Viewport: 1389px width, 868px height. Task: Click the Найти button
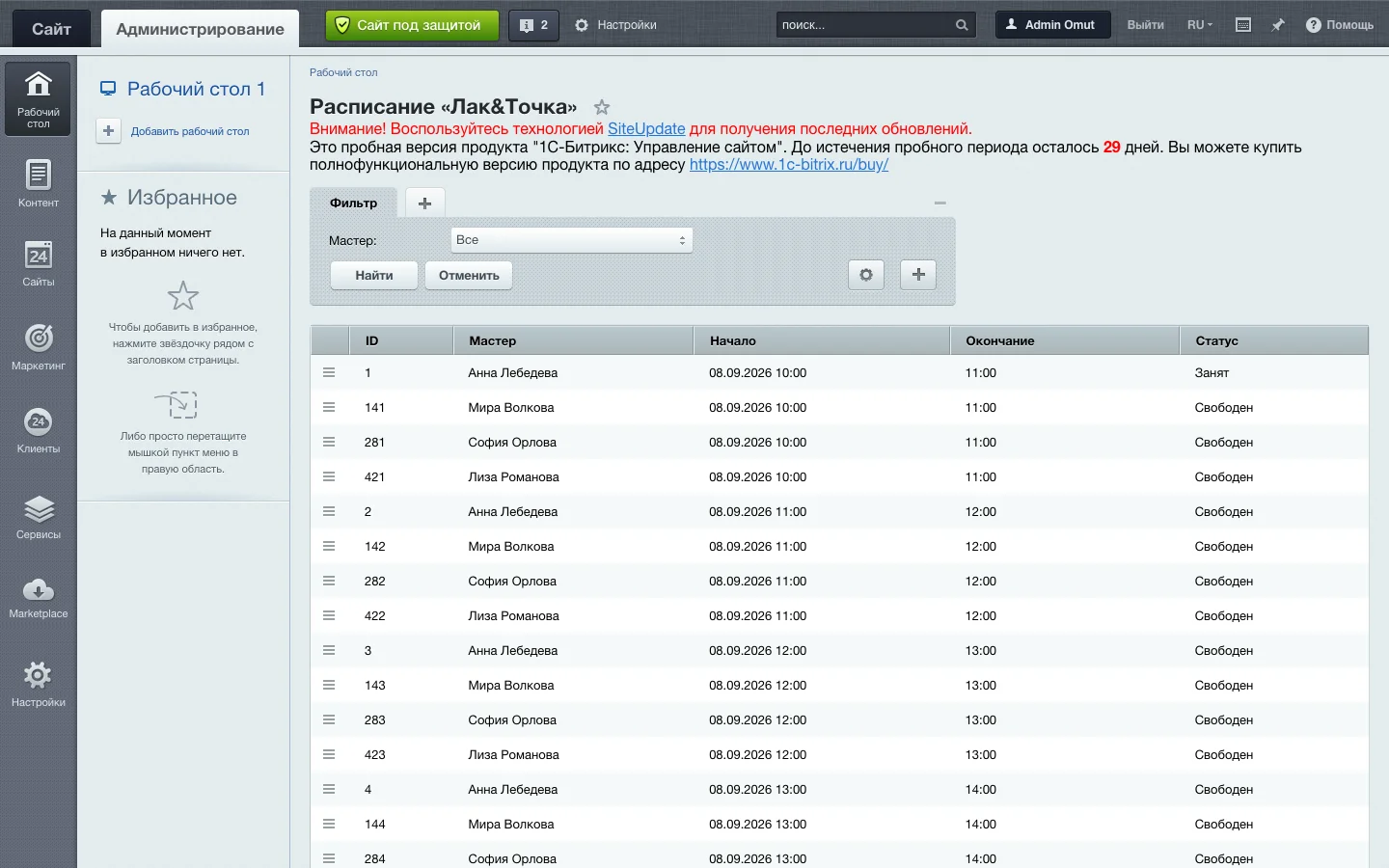point(374,275)
